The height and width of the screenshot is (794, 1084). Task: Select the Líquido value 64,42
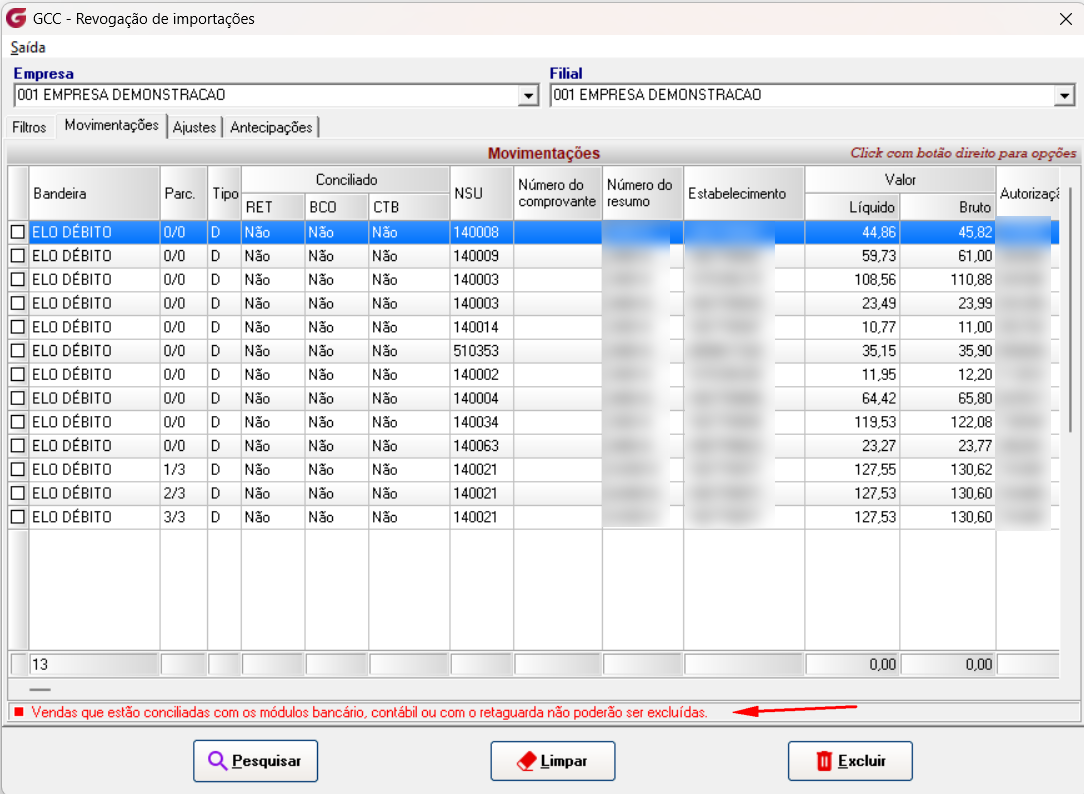pos(852,399)
